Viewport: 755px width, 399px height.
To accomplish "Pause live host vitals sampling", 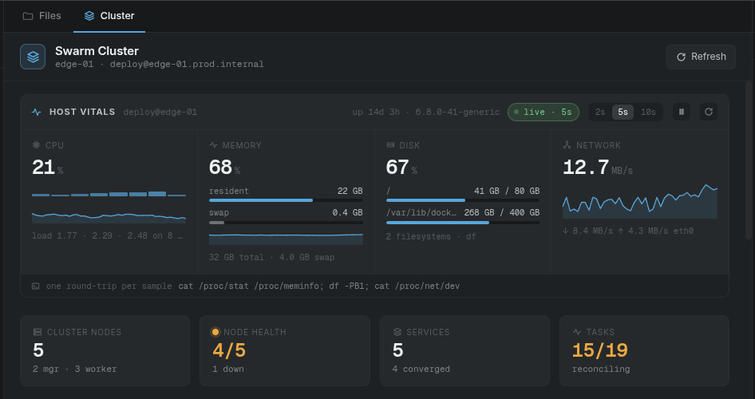I will [x=681, y=112].
